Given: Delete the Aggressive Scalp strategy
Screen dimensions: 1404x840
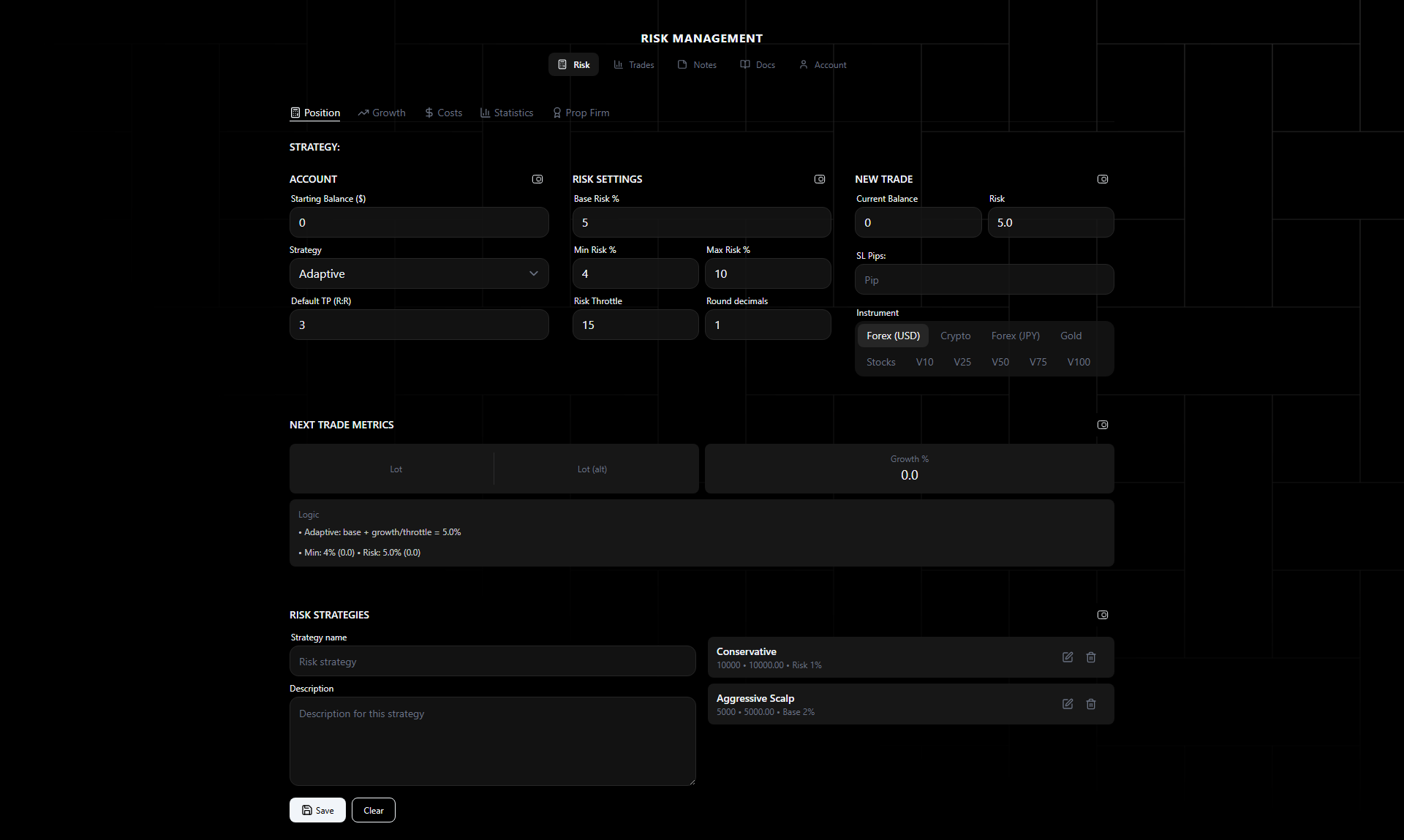Looking at the screenshot, I should (1090, 704).
